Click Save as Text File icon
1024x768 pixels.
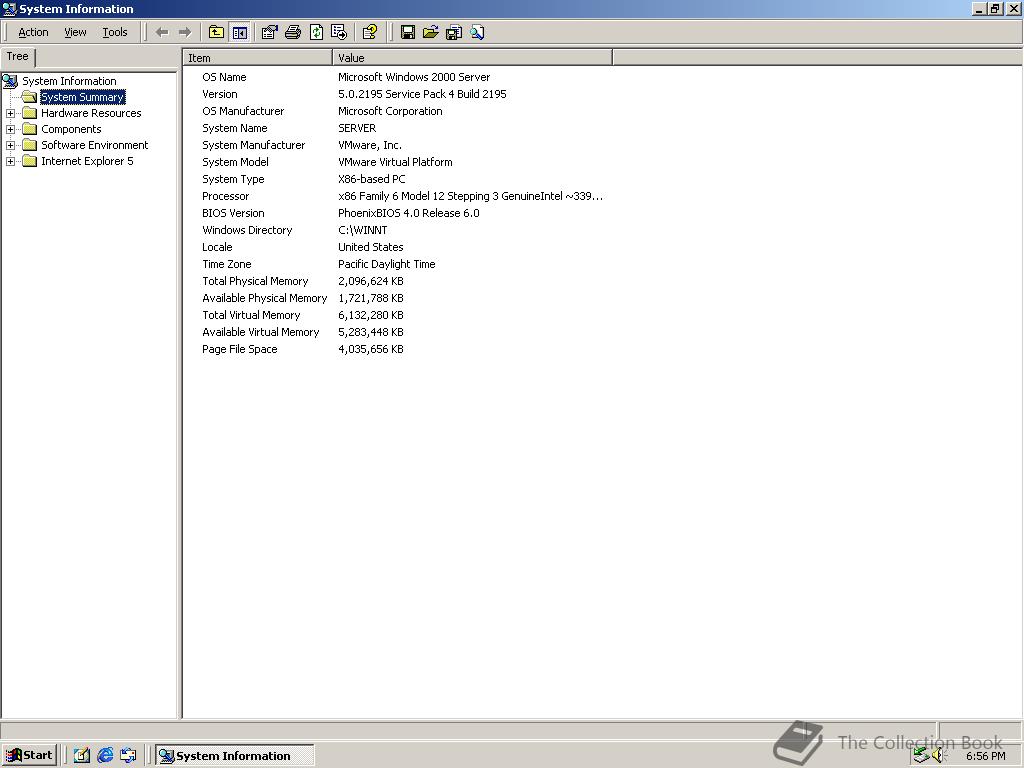point(454,32)
